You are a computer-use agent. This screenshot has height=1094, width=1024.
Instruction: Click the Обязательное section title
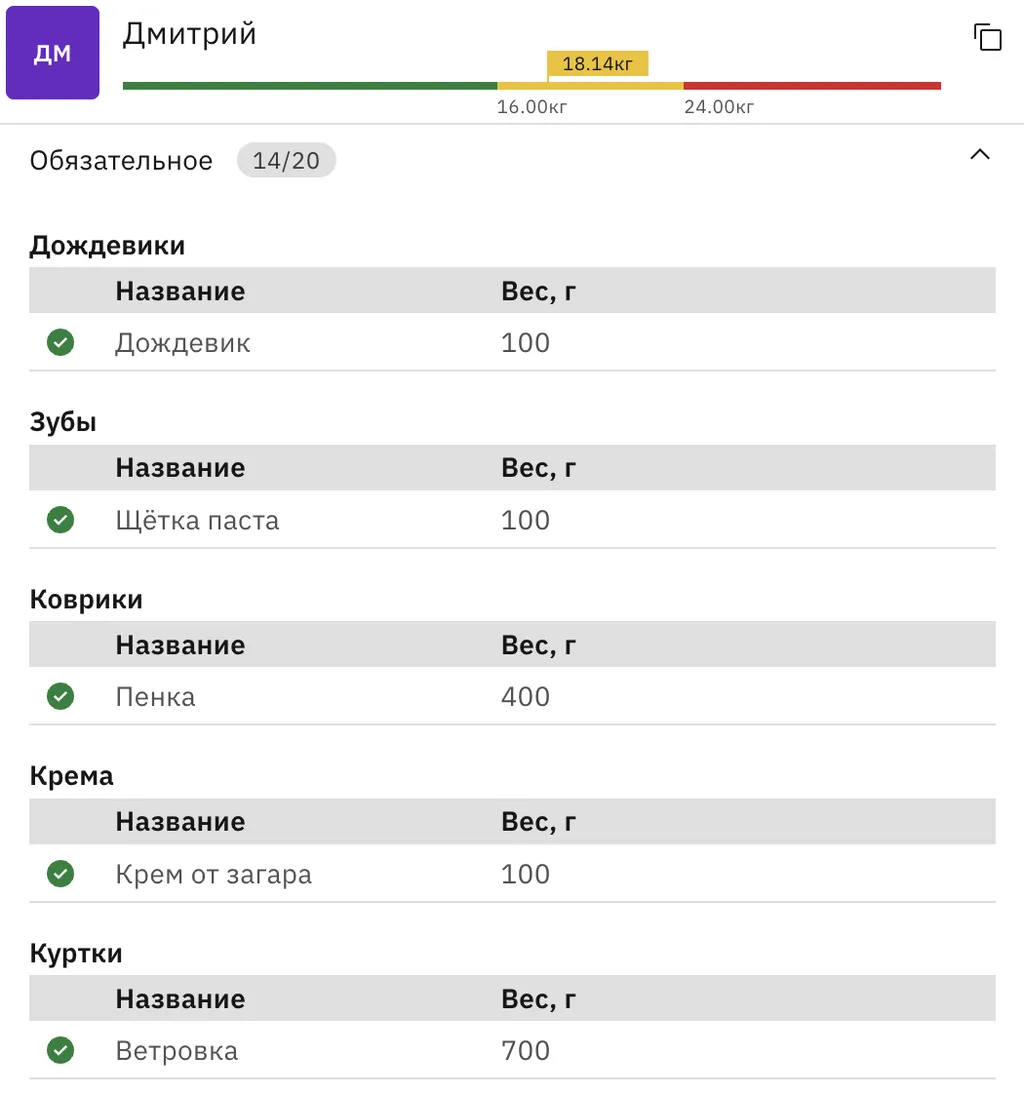pos(121,161)
